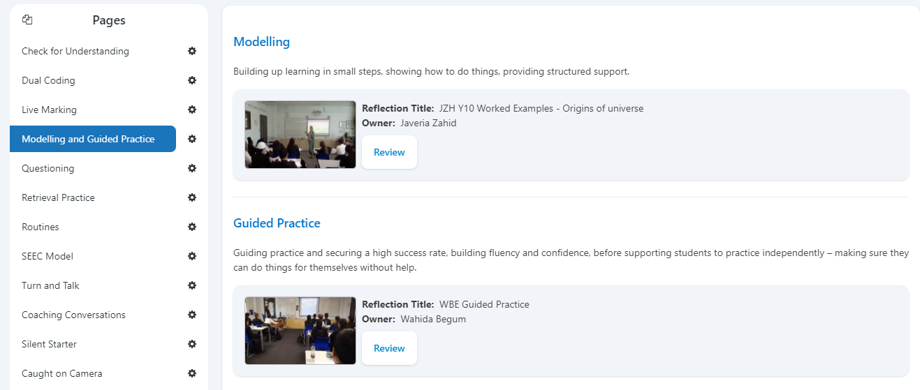Click the copy pages icon beside Pages heading
Viewport: 920px width, 390px height.
[27, 20]
